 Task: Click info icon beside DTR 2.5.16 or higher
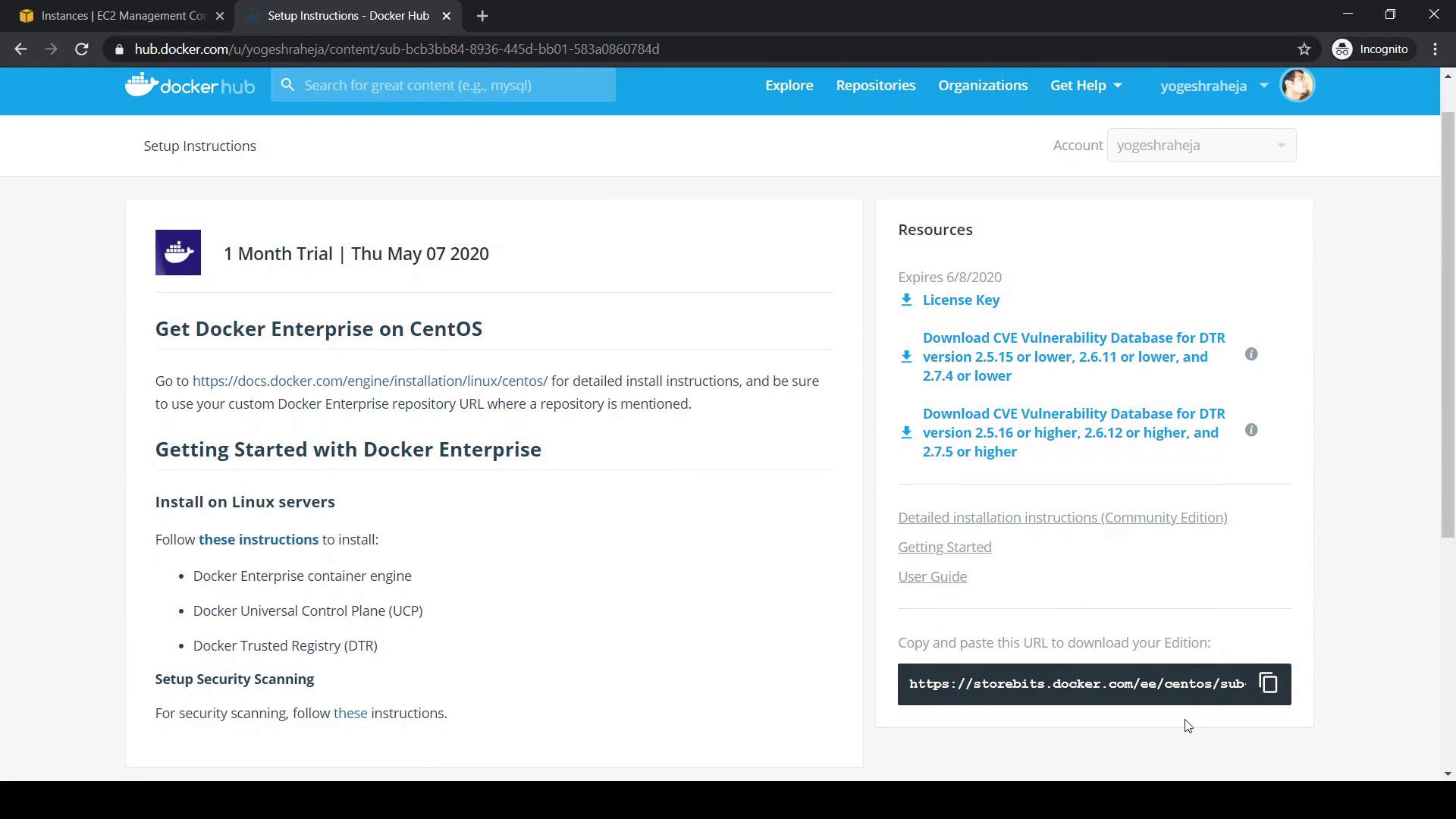point(1251,430)
